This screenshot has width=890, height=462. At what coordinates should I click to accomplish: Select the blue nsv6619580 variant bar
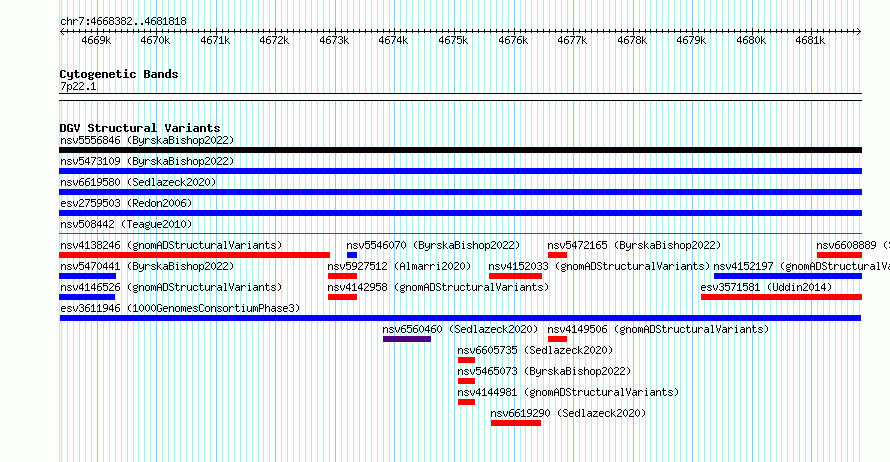click(x=460, y=192)
